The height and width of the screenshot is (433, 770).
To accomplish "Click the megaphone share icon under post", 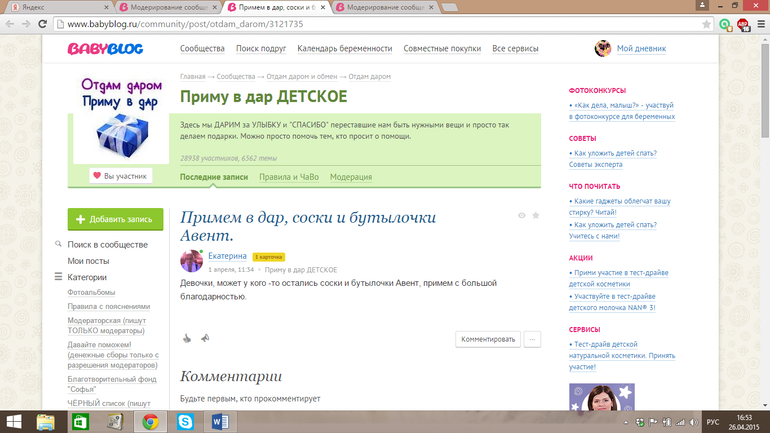I will pyautogui.click(x=205, y=339).
